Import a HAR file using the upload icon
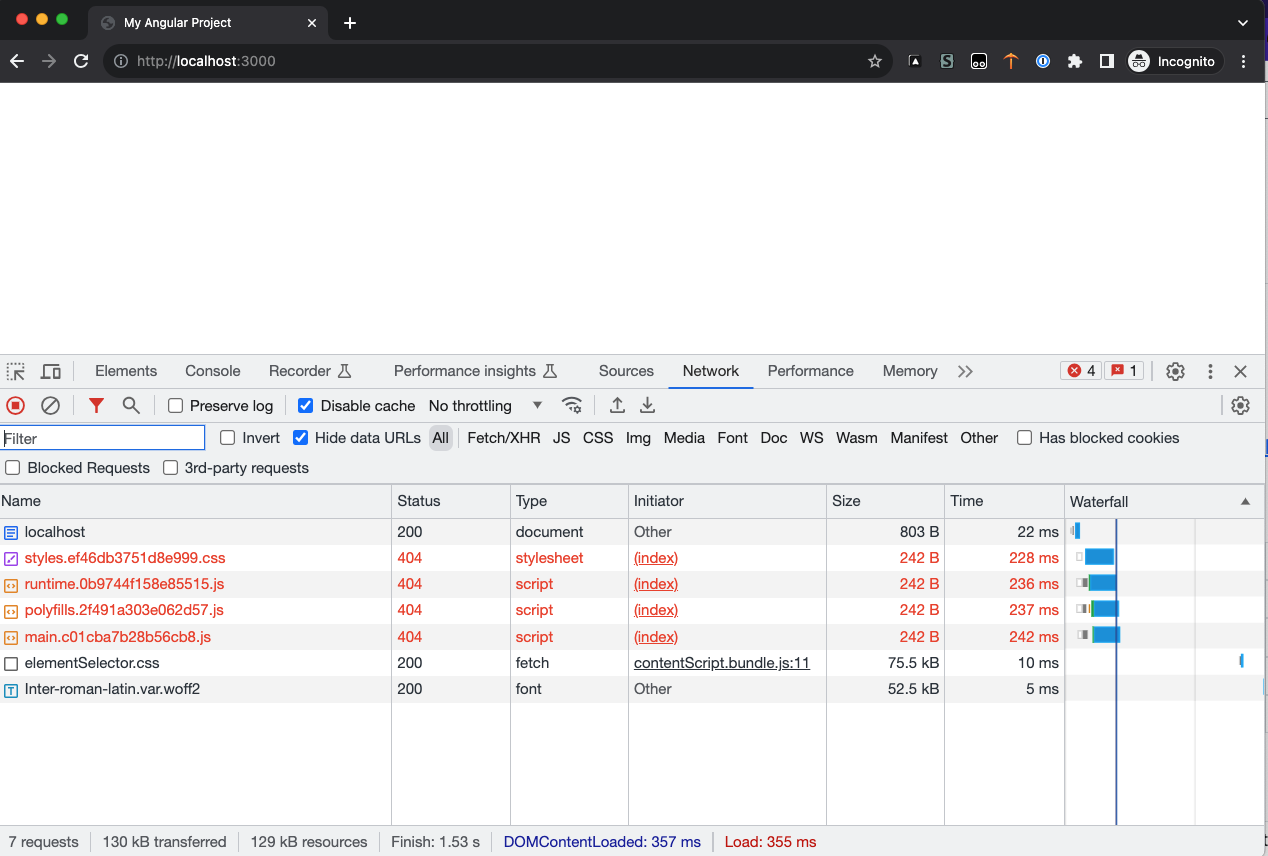 point(617,405)
